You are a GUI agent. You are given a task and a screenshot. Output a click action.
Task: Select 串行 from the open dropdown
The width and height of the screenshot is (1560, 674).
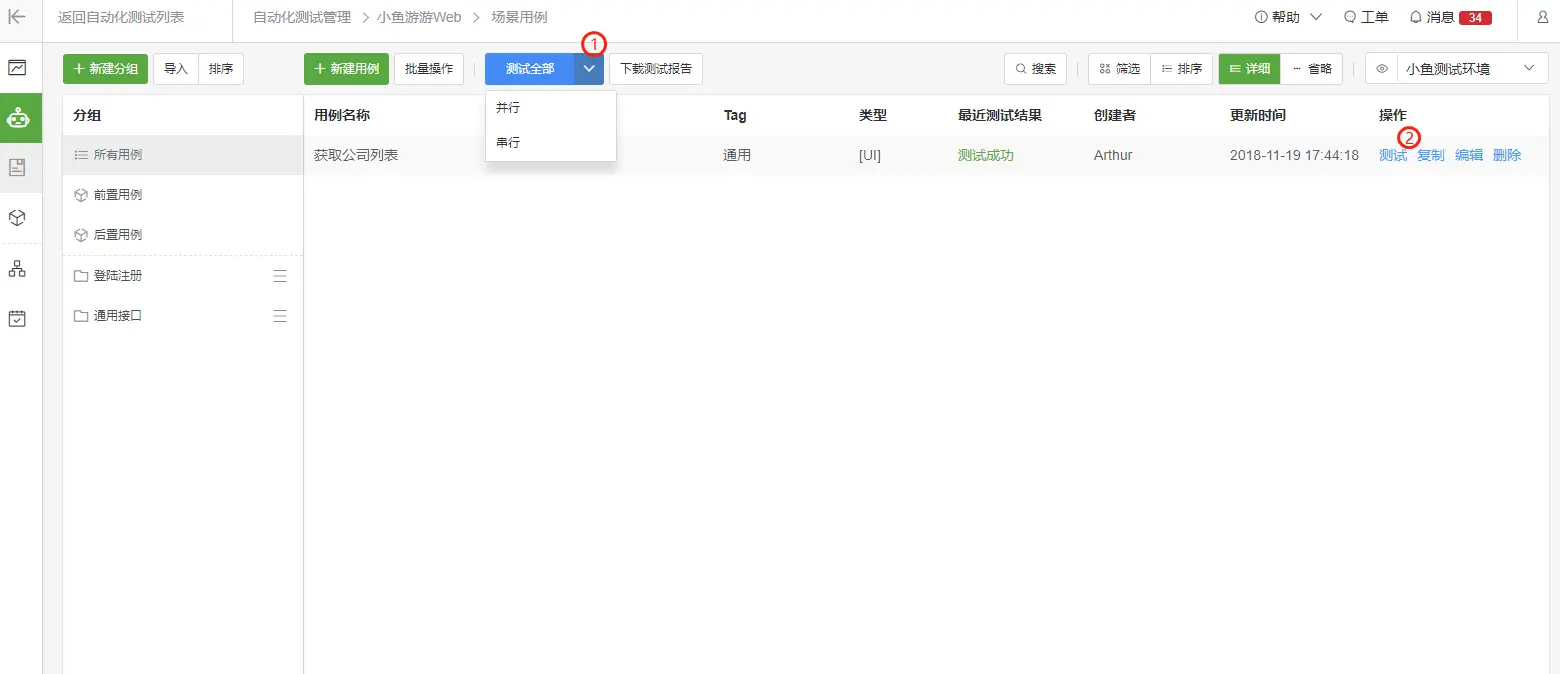tap(508, 142)
